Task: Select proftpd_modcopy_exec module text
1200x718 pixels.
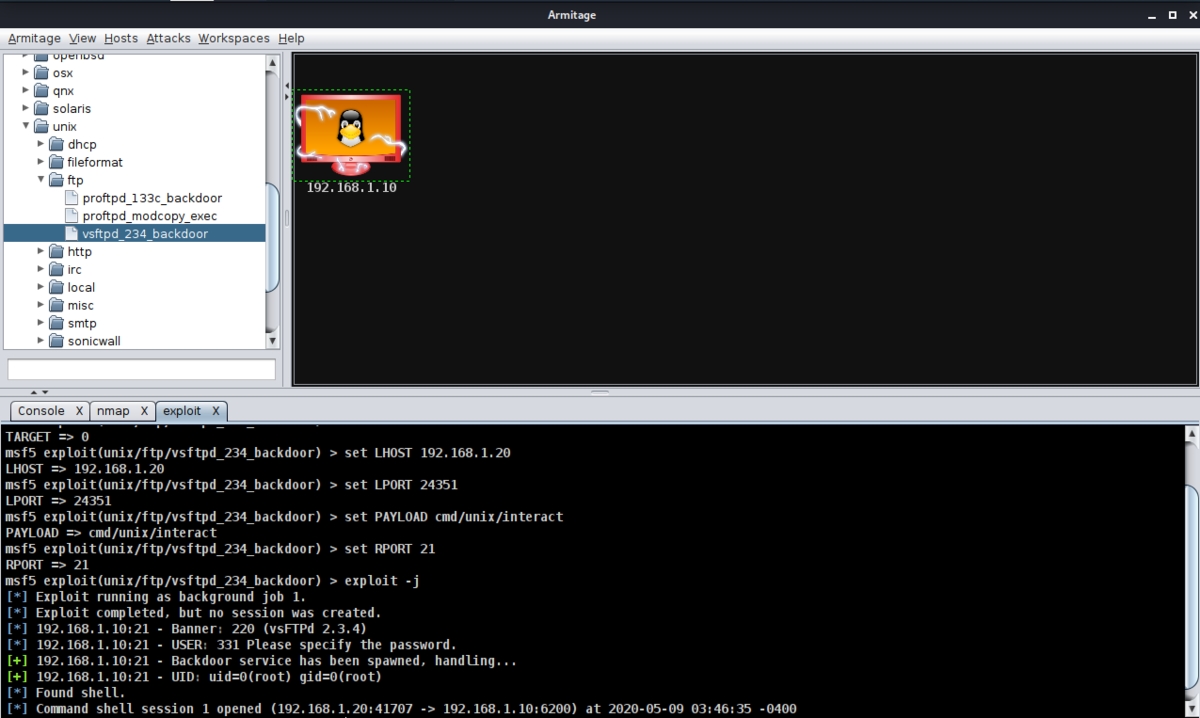Action: pos(150,216)
